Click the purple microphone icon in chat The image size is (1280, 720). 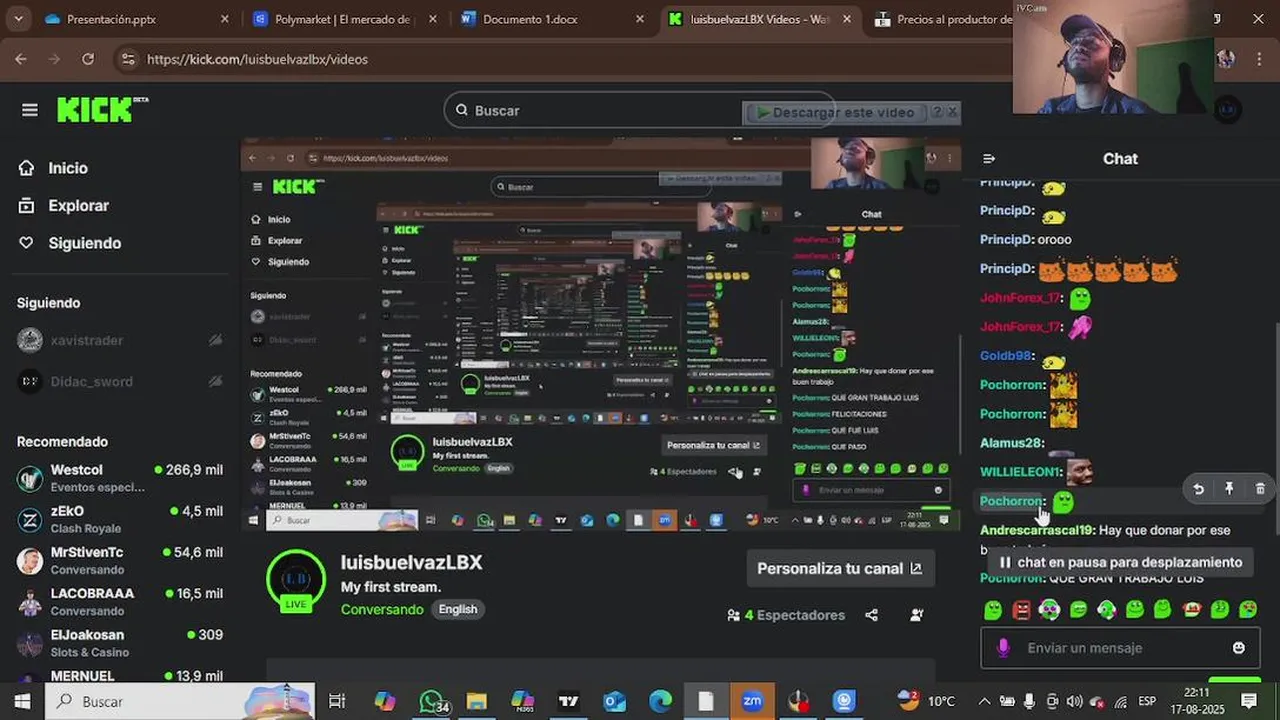click(1004, 648)
